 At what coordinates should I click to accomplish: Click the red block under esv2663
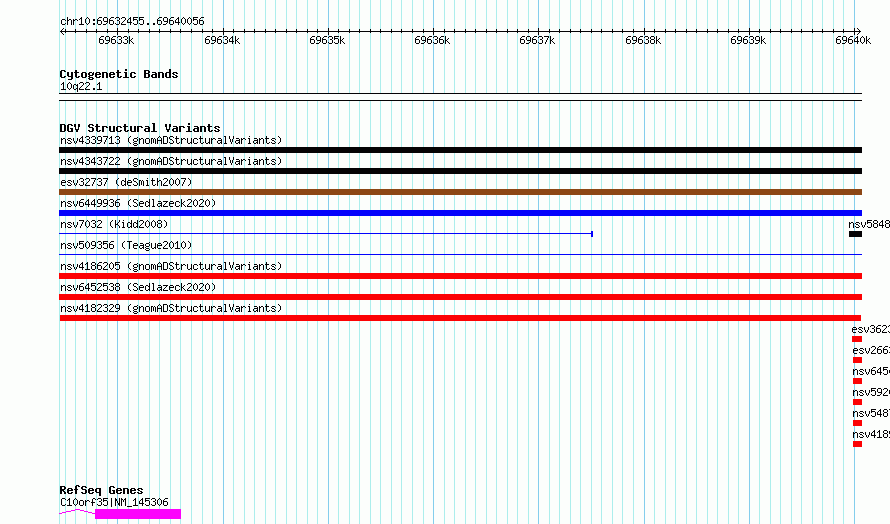pos(858,360)
